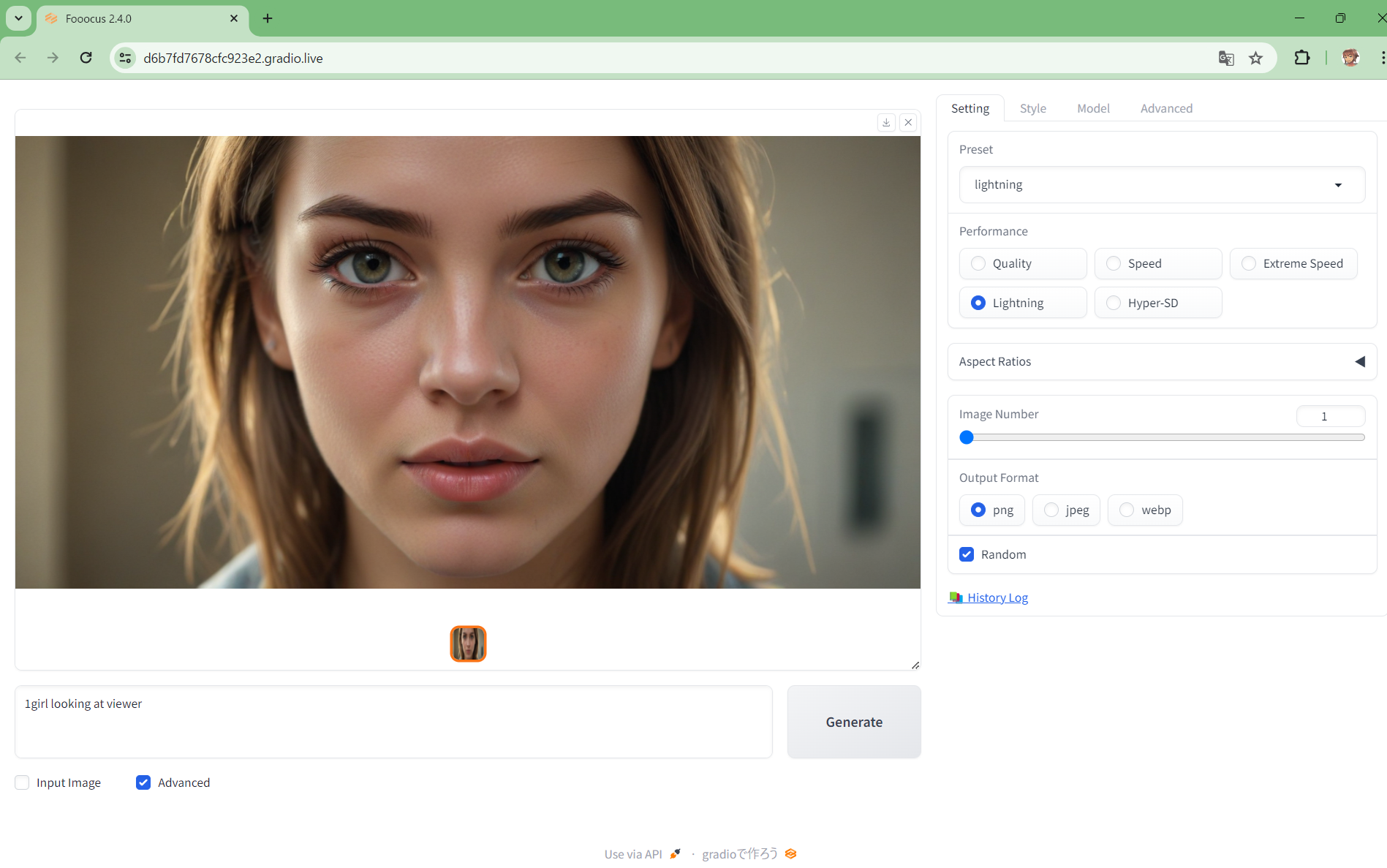
Task: Switch to the Model tab
Action: coord(1093,108)
